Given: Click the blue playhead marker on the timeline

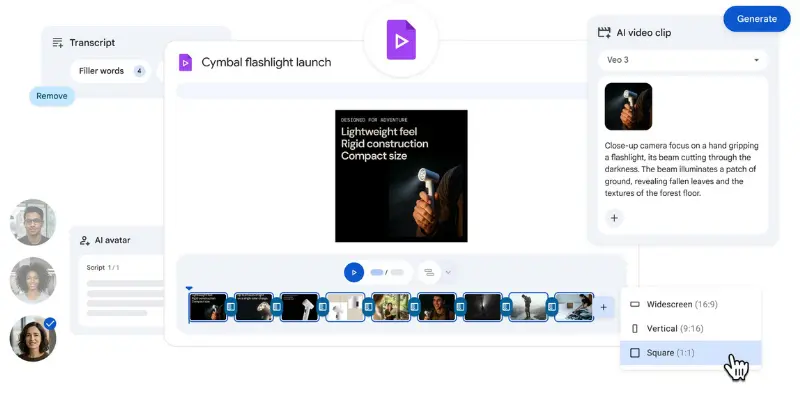Looking at the screenshot, I should pos(189,289).
